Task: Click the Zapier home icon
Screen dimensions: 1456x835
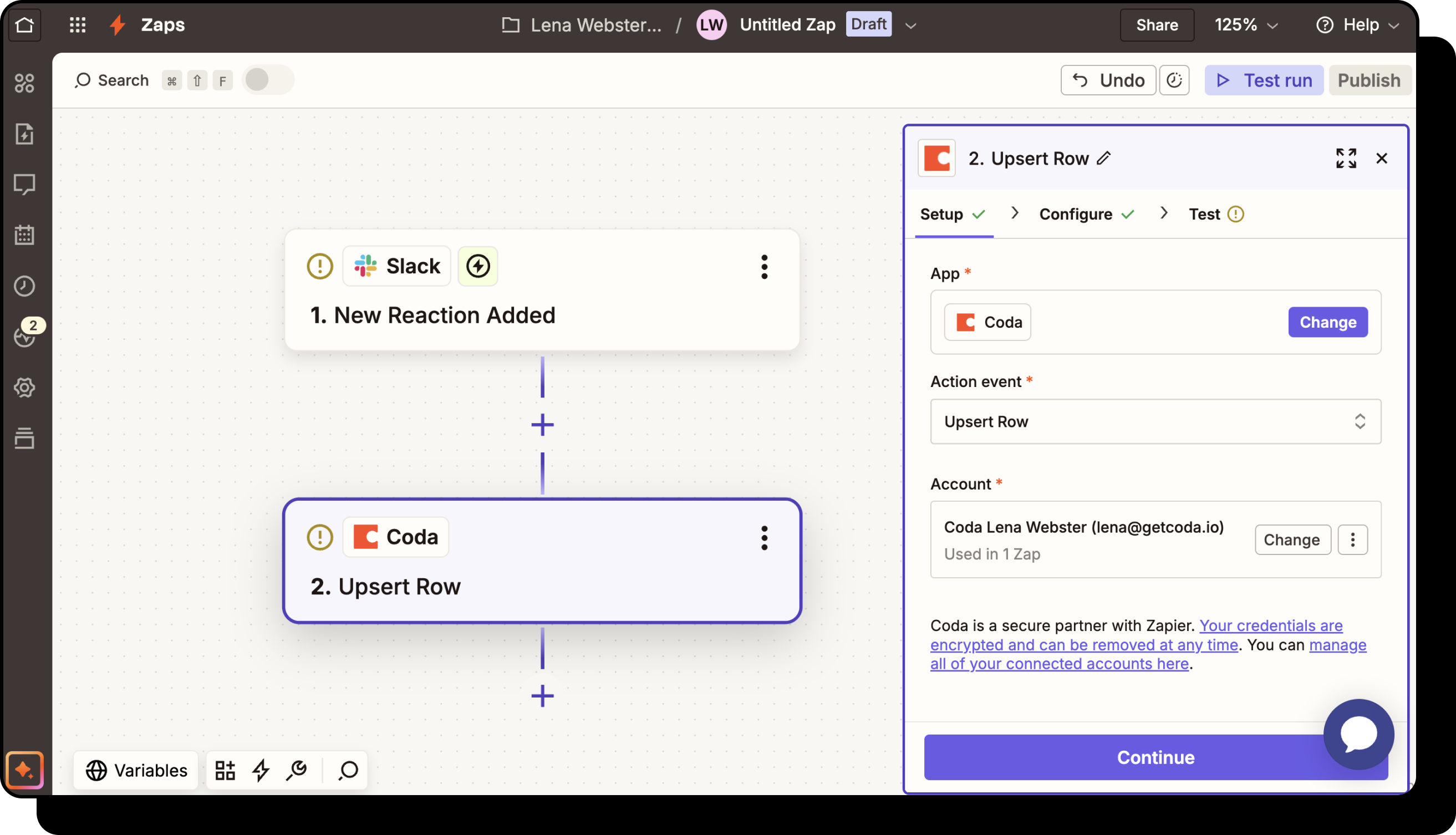Action: click(24, 24)
